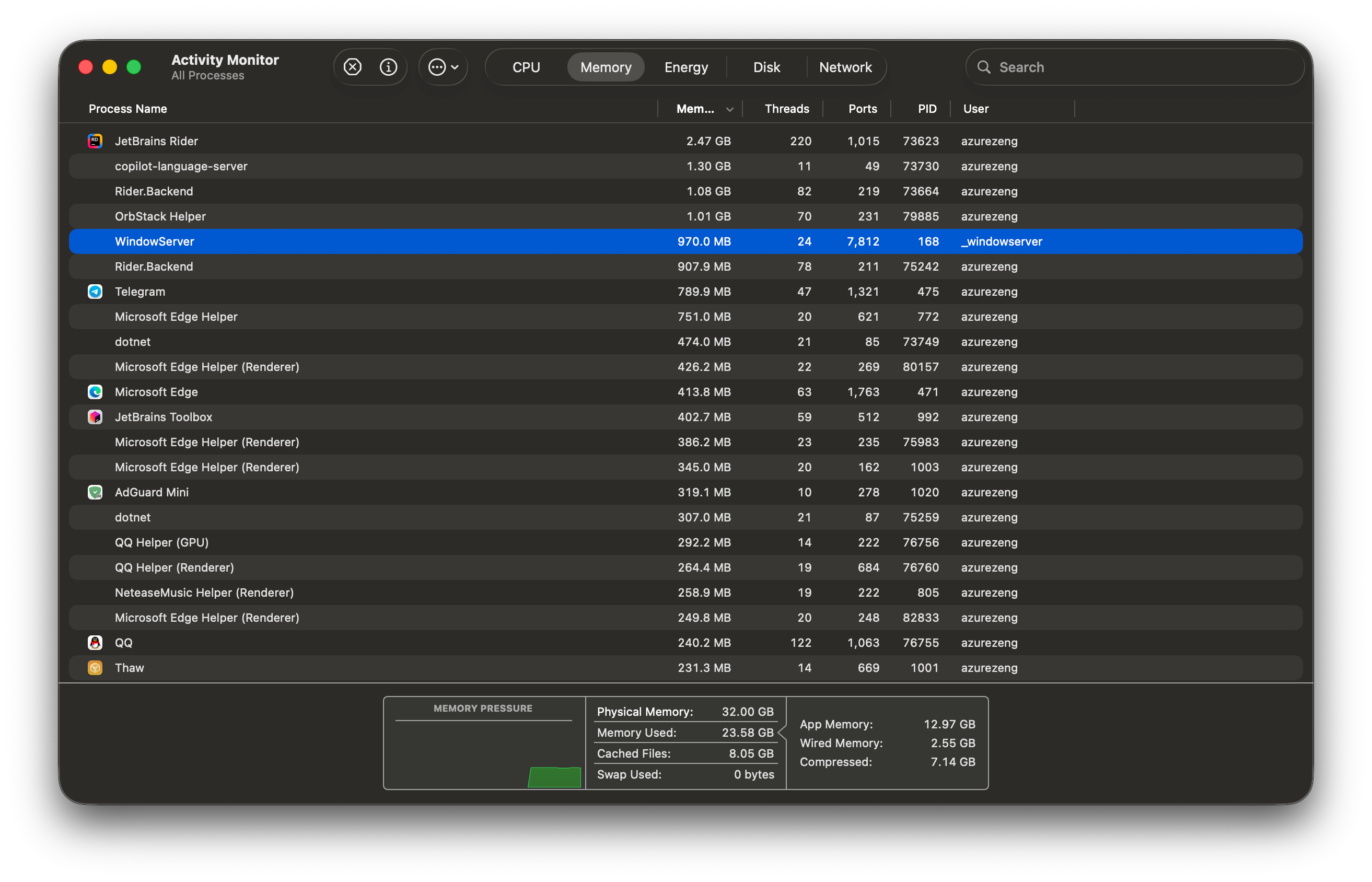Click the Physical Memory 32.00 GB value

coord(747,711)
